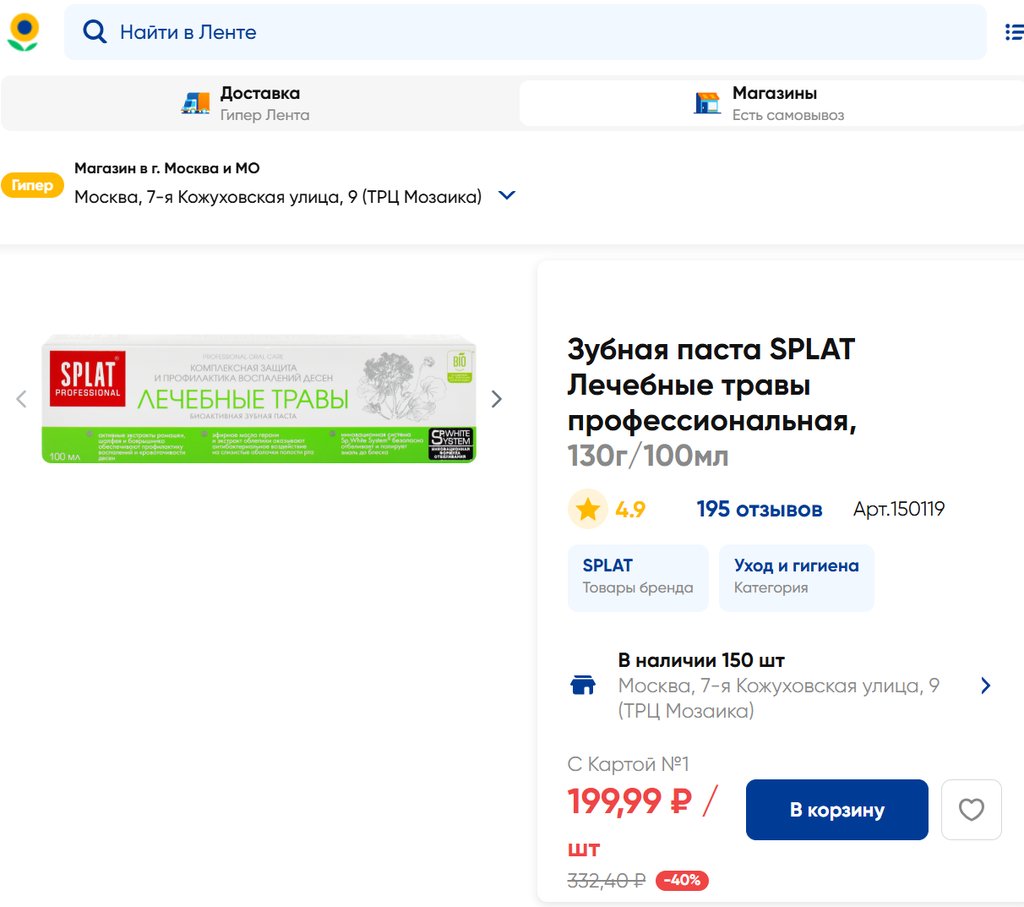Click the SPLAT toothpaste product image
This screenshot has width=1024, height=907.
[x=259, y=400]
